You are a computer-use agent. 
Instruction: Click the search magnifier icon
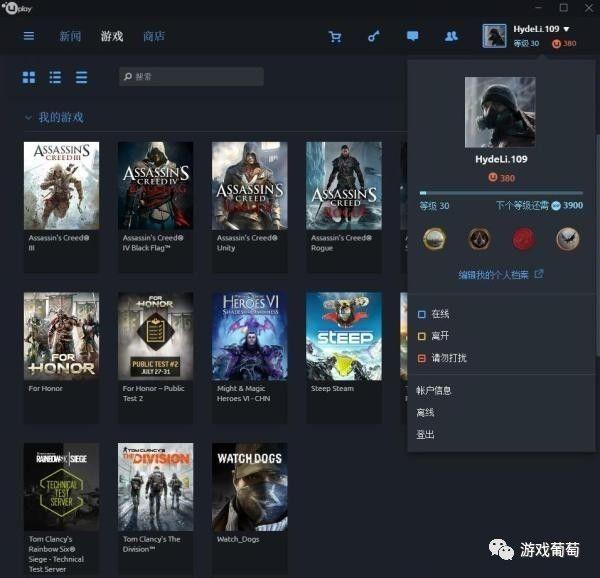[128, 77]
